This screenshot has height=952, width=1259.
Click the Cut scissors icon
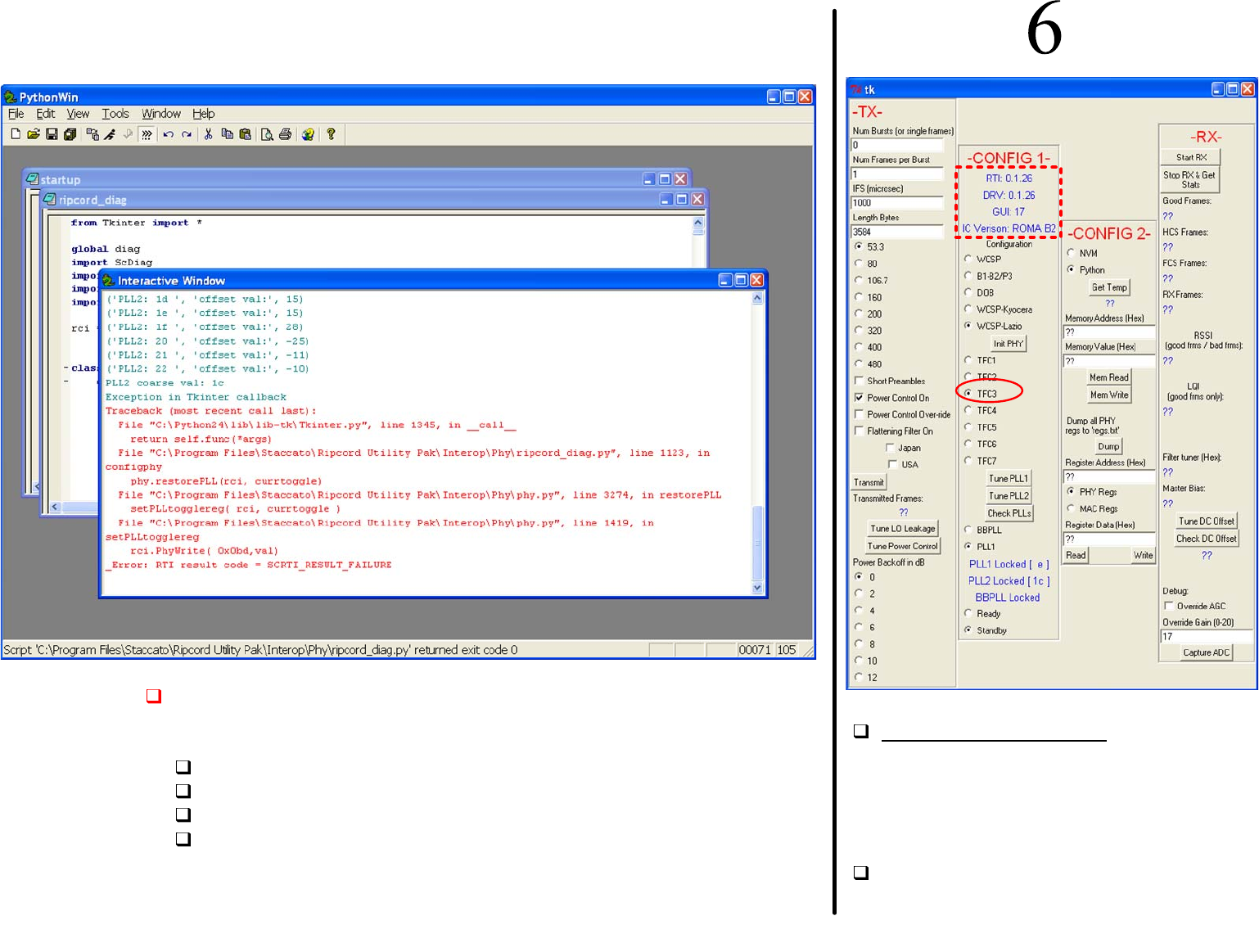pos(208,134)
